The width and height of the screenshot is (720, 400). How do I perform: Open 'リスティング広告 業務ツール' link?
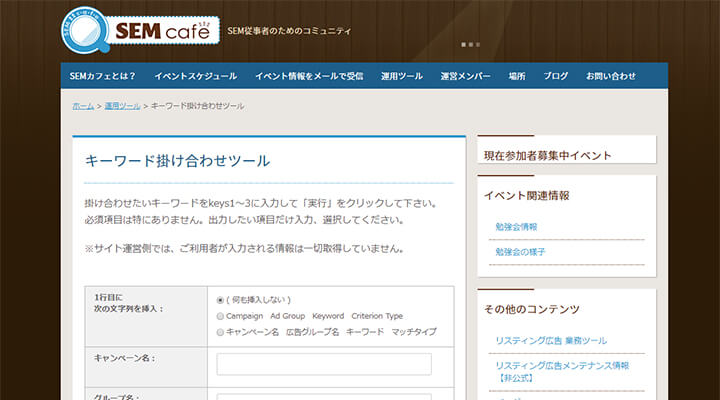tap(551, 341)
